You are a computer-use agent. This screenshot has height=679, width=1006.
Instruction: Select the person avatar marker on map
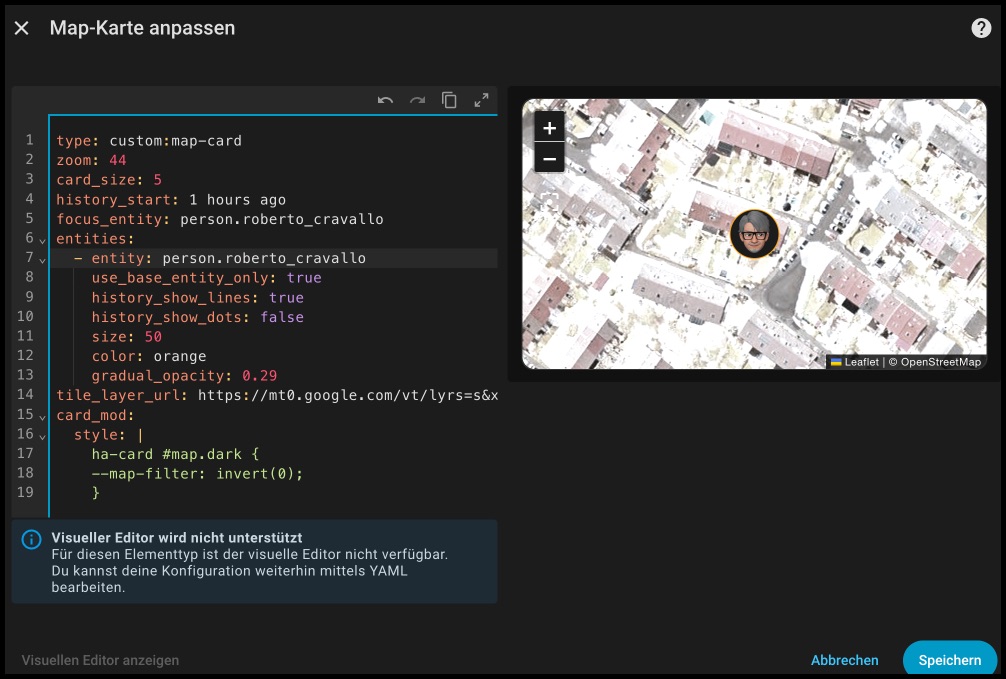[754, 234]
